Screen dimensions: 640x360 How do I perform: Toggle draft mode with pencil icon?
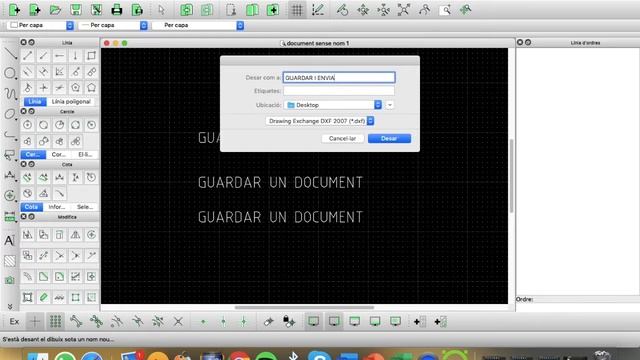pos(318,10)
